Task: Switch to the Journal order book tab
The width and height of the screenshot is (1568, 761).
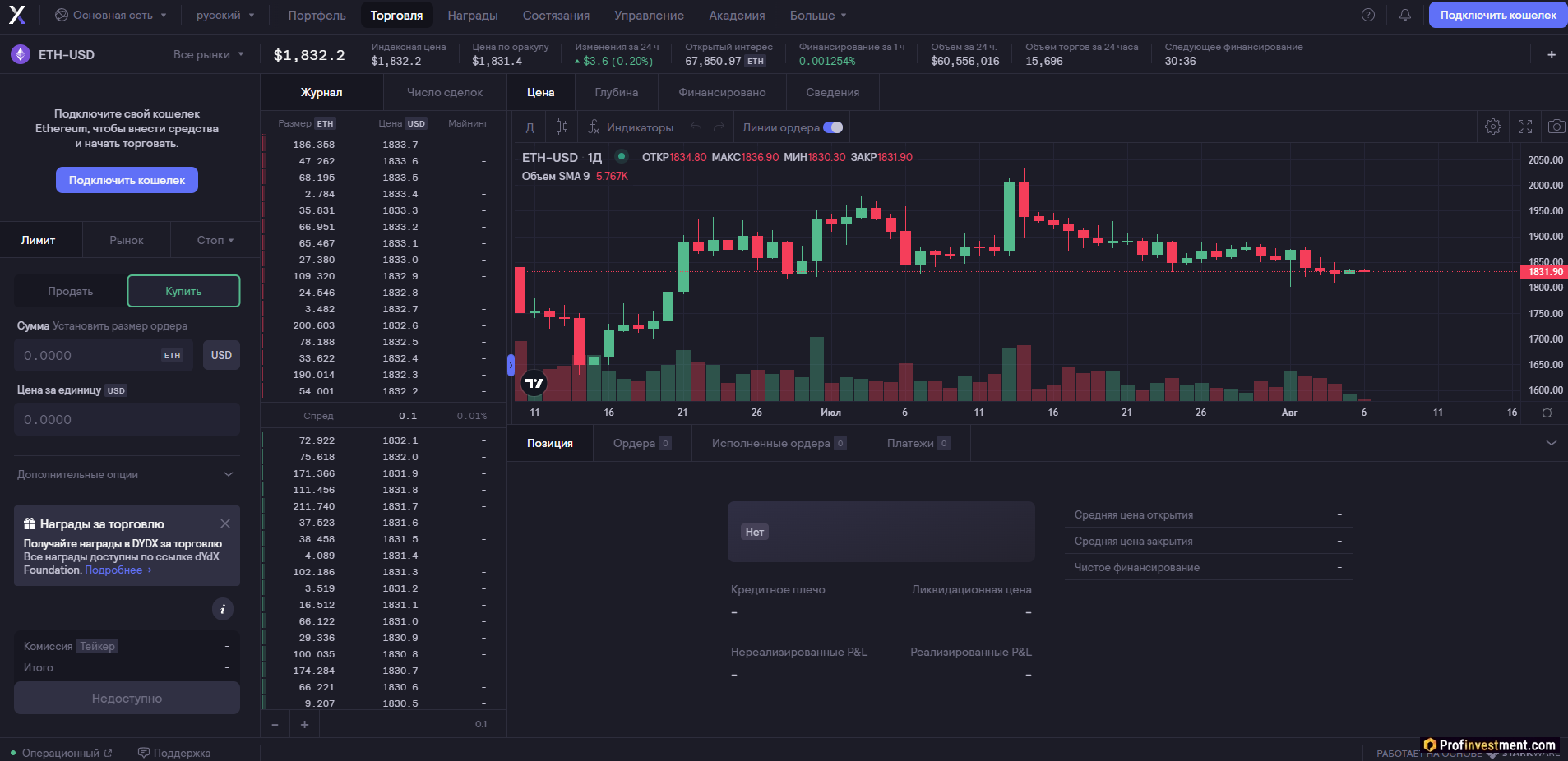Action: pos(321,92)
